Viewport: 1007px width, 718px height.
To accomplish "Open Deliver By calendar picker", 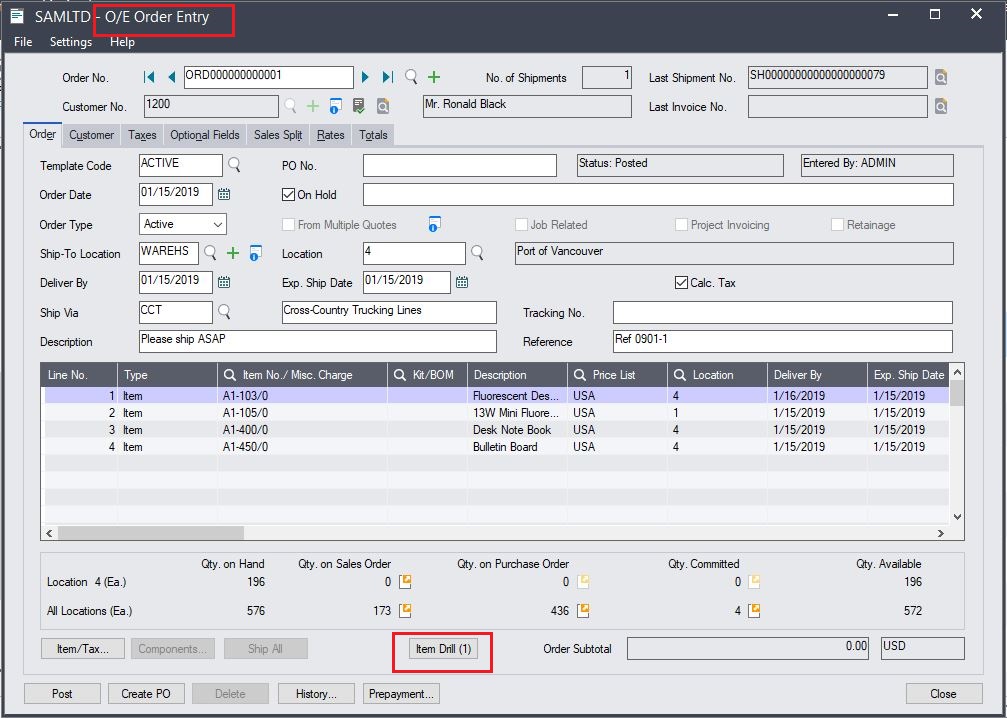I will pyautogui.click(x=223, y=282).
